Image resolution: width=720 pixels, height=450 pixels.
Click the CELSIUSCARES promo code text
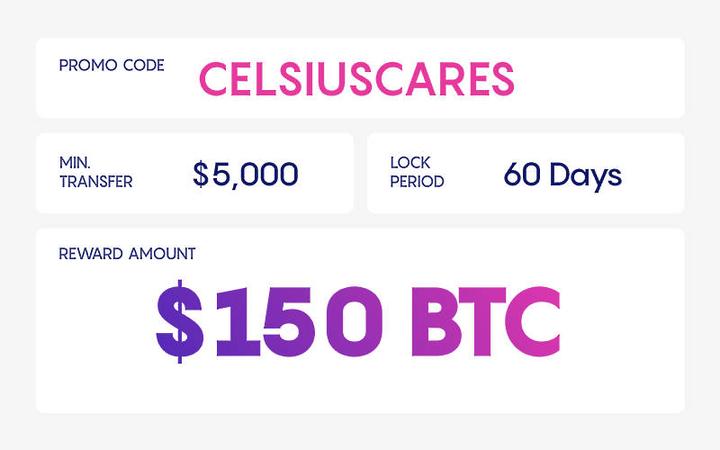(357, 79)
